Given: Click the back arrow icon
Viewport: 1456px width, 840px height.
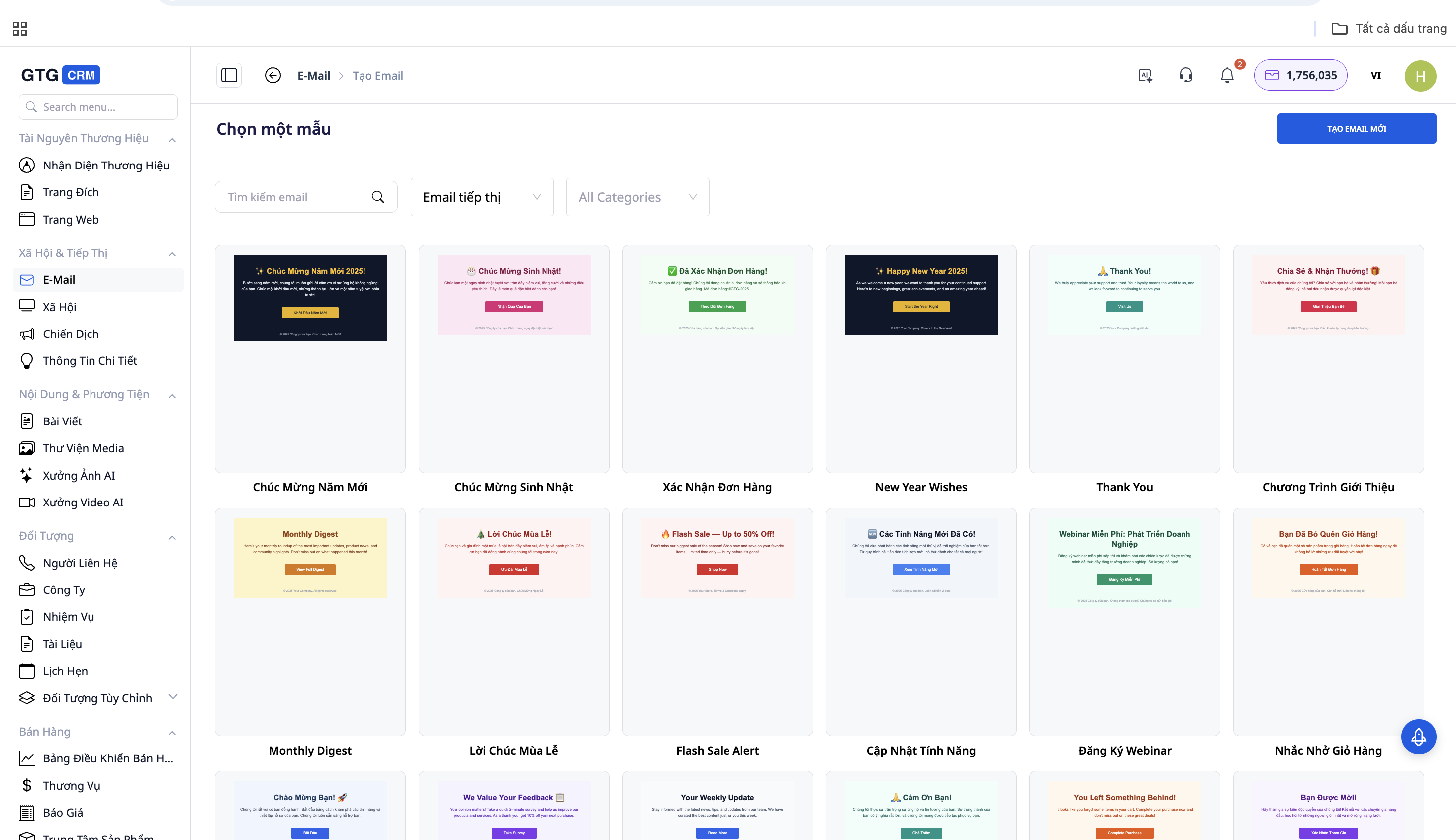Looking at the screenshot, I should click(273, 75).
